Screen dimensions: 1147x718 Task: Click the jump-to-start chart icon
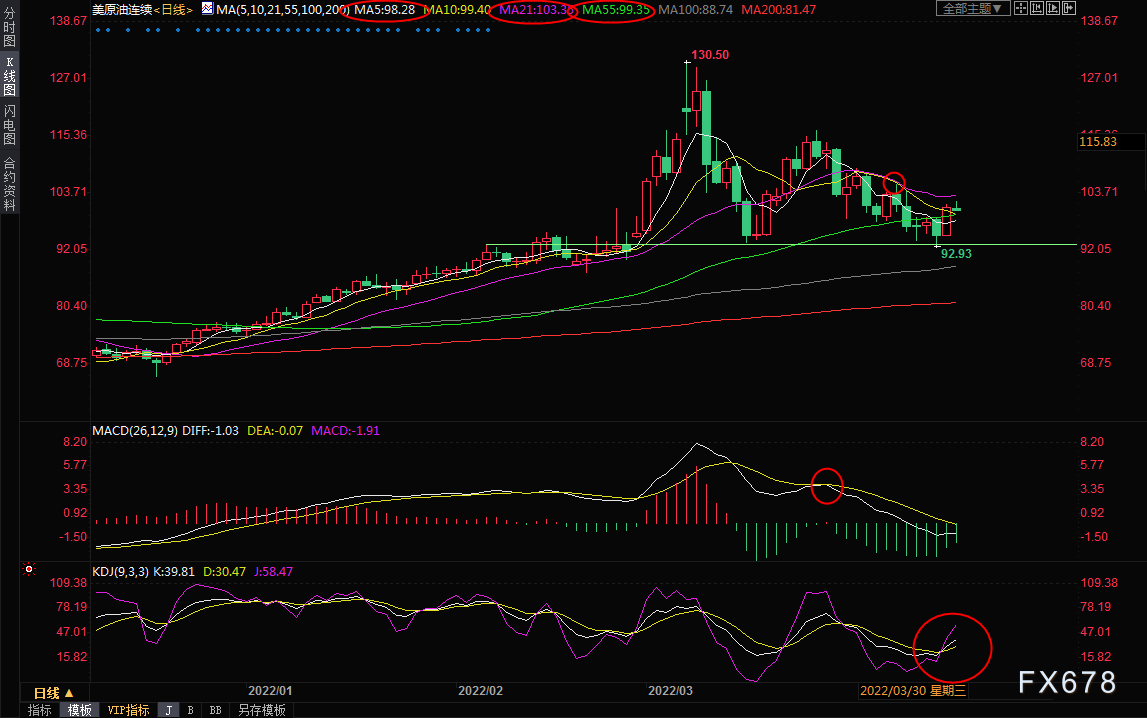click(x=1037, y=8)
